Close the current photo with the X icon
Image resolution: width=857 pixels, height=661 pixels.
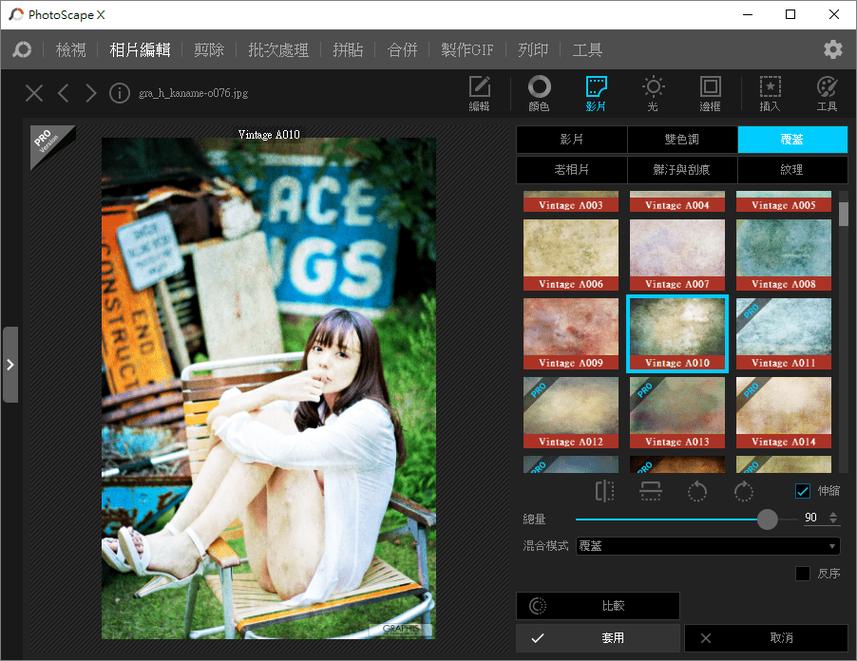pyautogui.click(x=34, y=93)
